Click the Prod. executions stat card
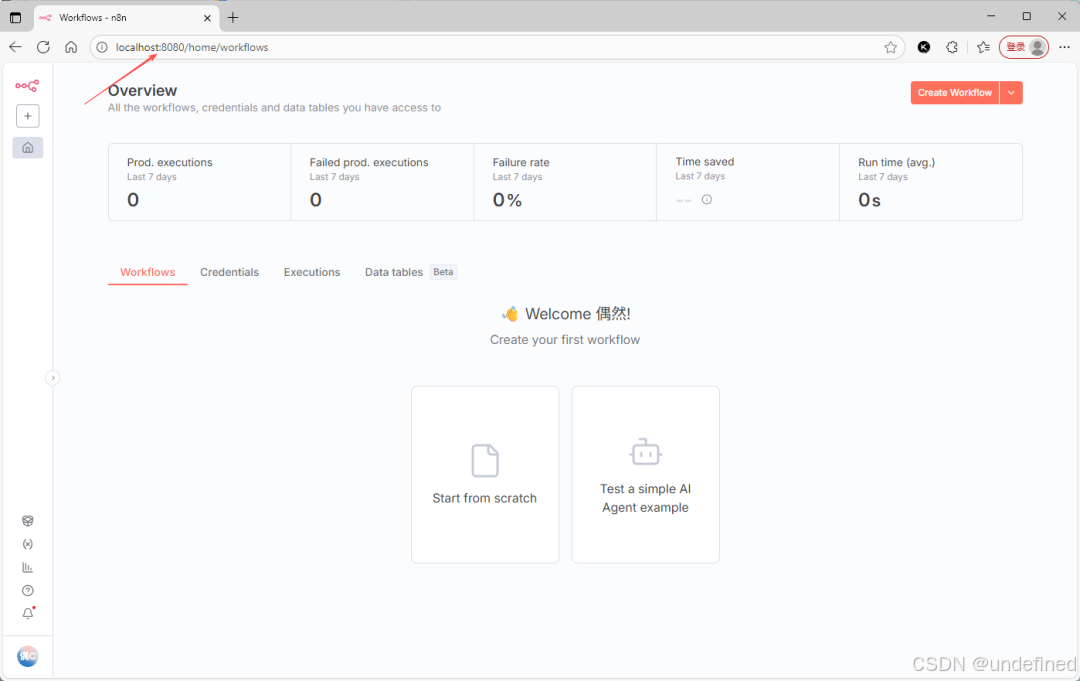This screenshot has width=1080, height=681. click(200, 182)
